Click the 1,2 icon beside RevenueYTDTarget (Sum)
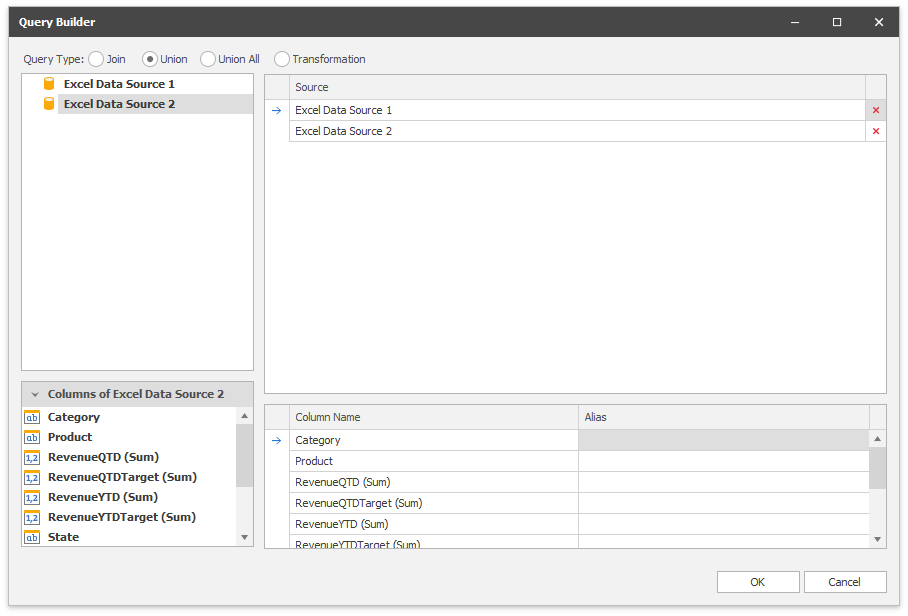This screenshot has height=616, width=908. (x=29, y=517)
